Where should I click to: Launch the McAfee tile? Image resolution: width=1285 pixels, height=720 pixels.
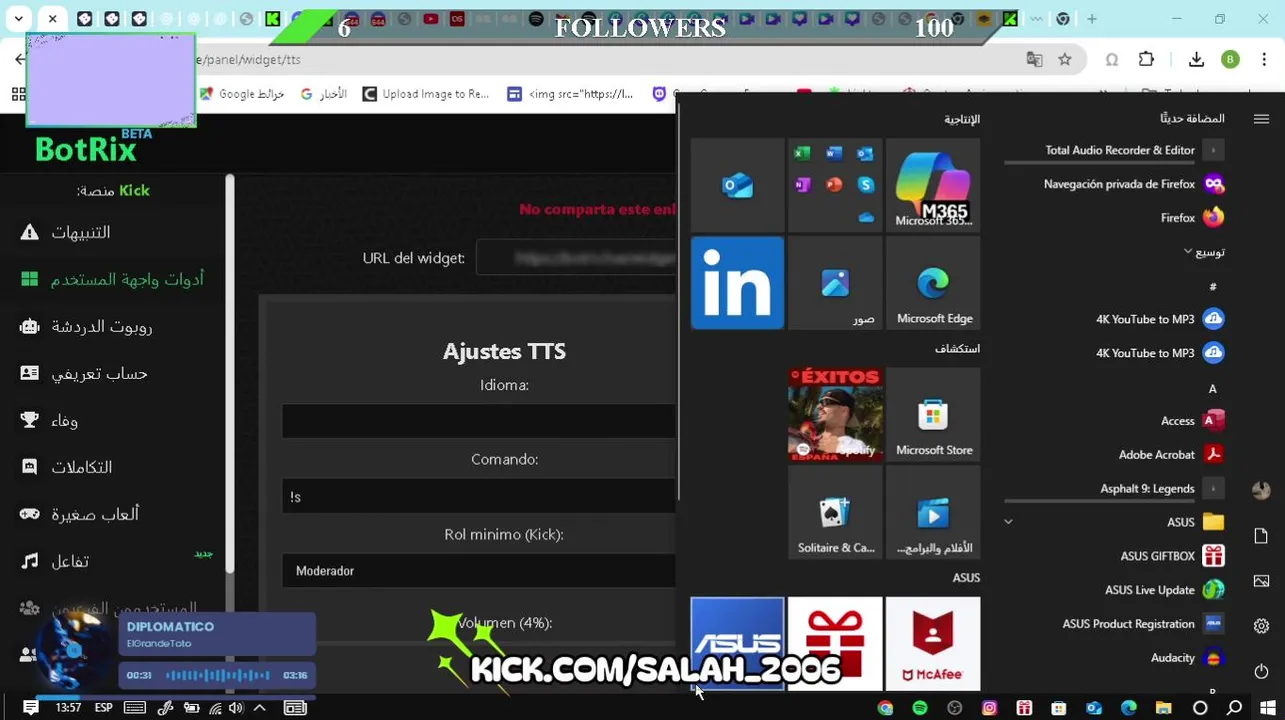933,643
